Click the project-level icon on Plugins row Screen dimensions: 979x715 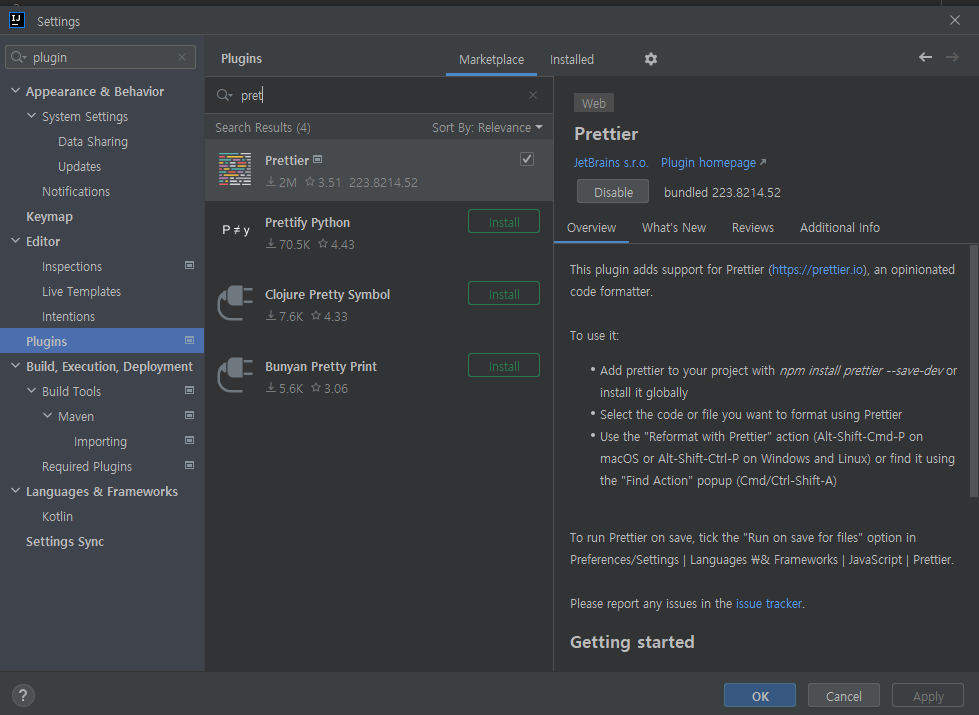click(x=189, y=340)
